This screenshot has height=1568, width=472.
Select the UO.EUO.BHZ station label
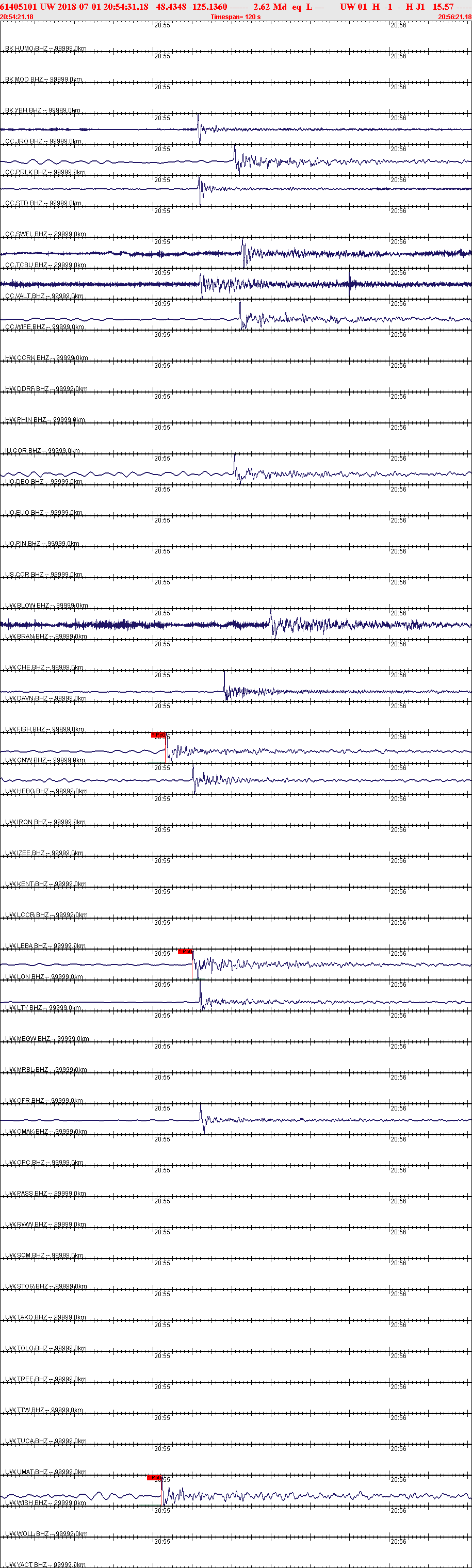click(44, 513)
